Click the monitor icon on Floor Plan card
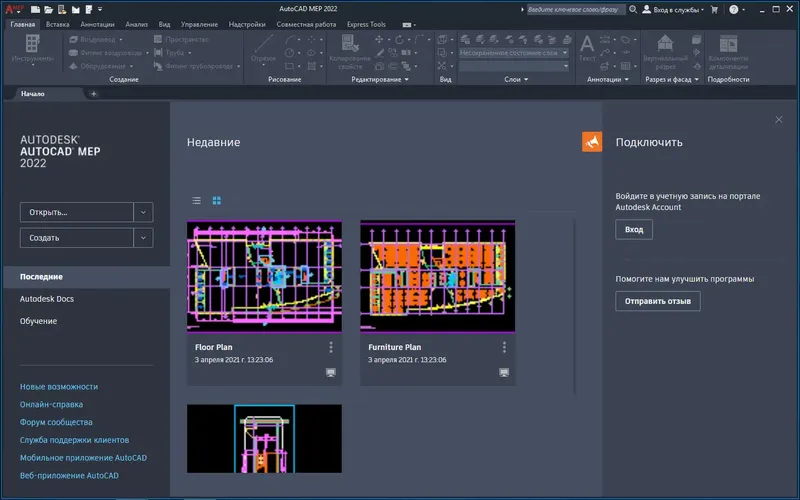 coord(331,373)
